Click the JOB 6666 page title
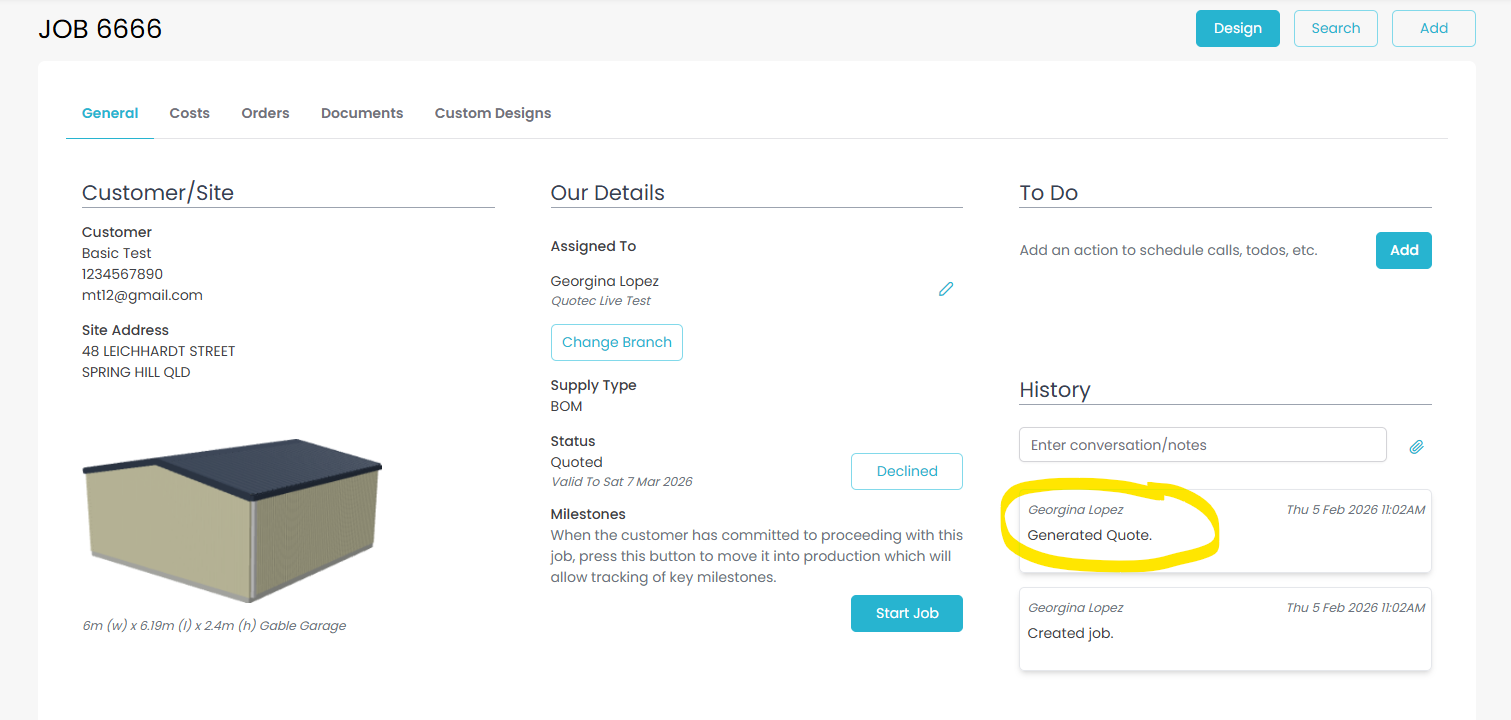Viewport: 1511px width, 720px height. pyautogui.click(x=100, y=29)
